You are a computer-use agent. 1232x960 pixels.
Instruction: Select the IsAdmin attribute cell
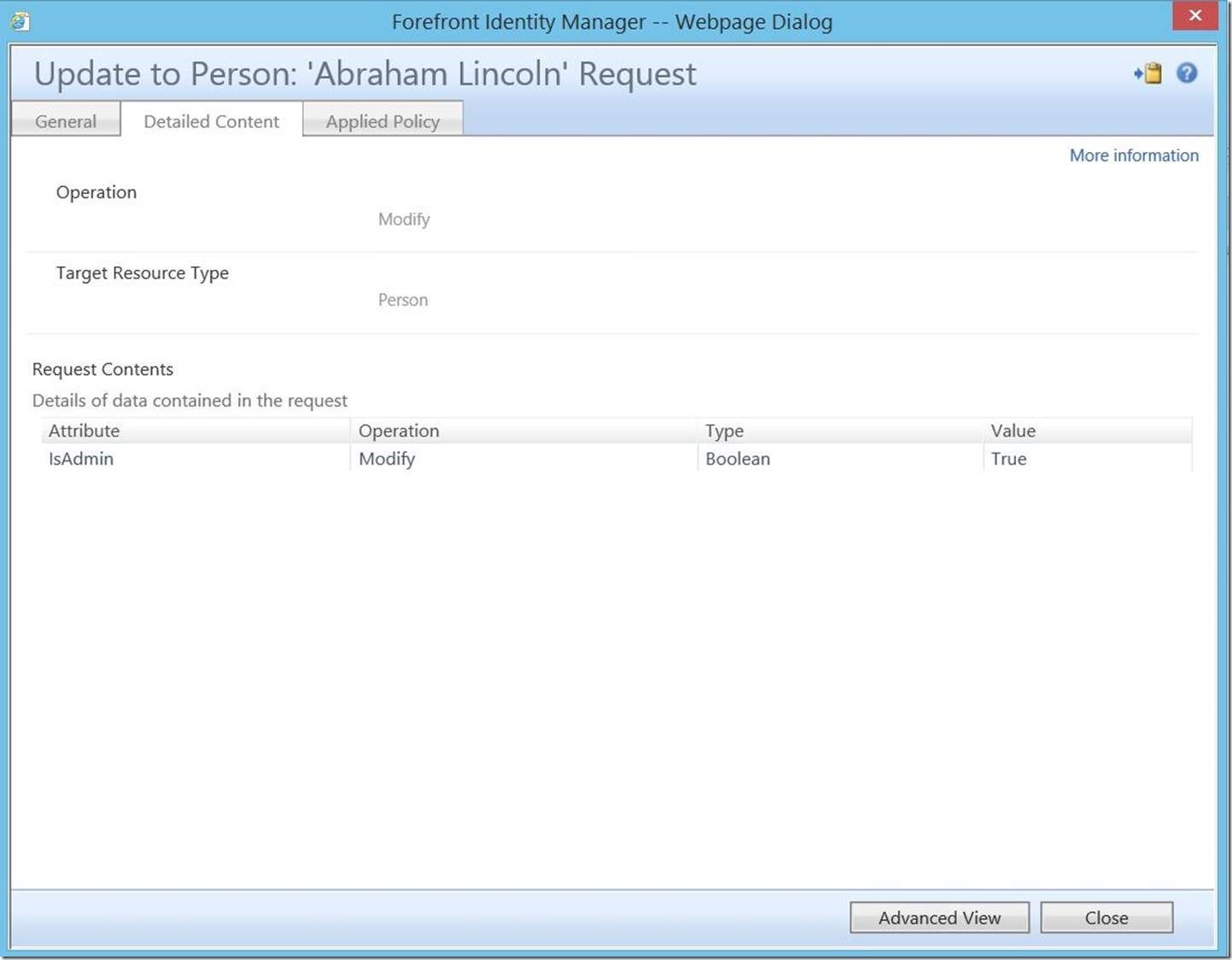pos(196,459)
